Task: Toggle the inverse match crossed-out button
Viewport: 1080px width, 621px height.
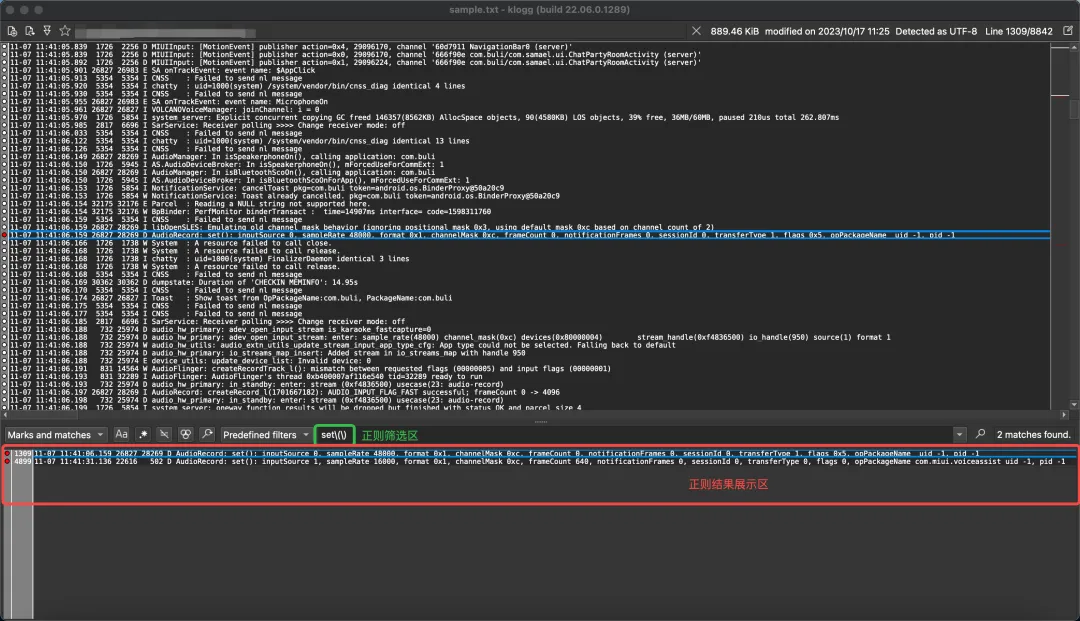Action: 164,434
